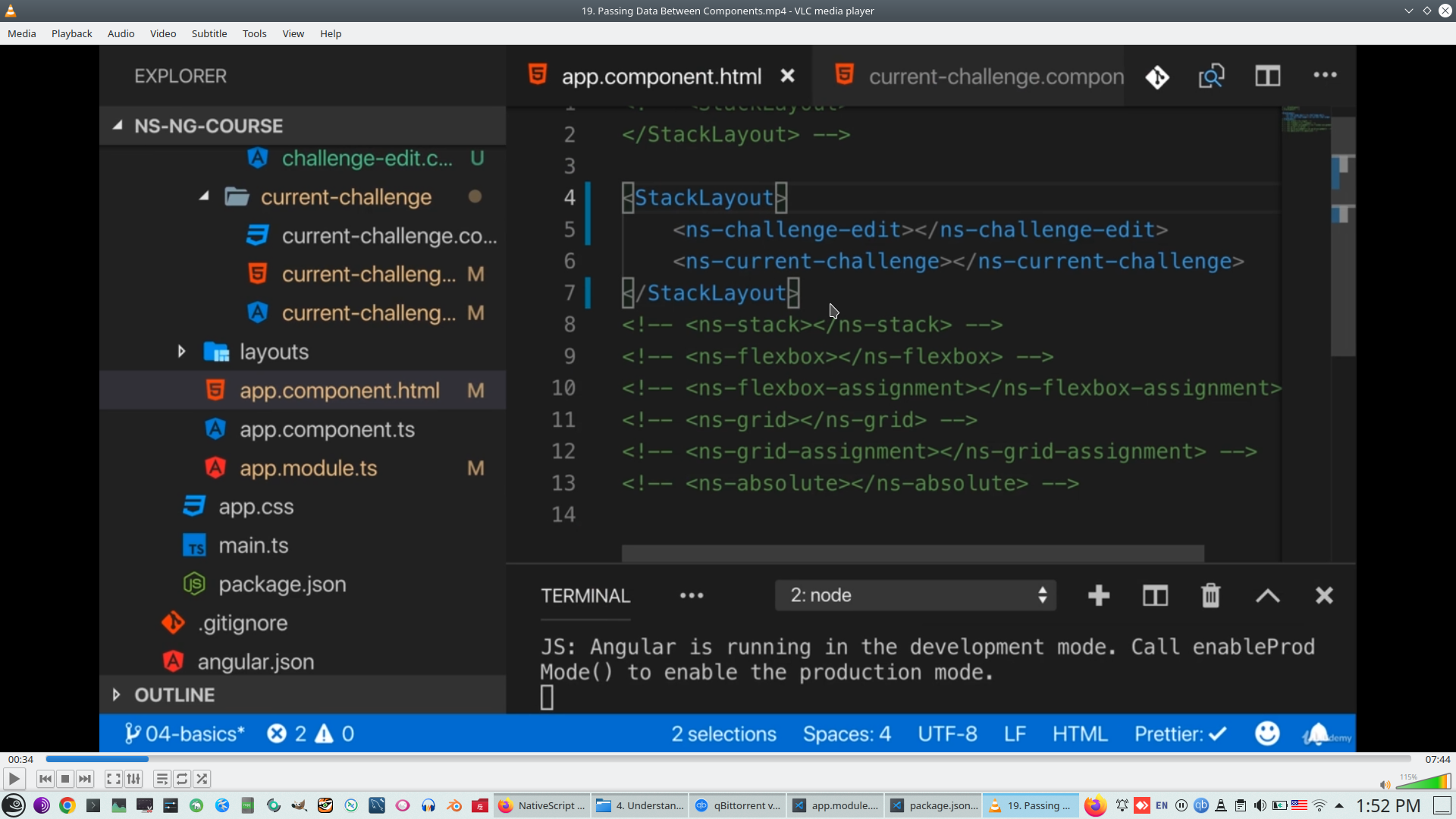Click the video seek progress bar
The image size is (1456, 819).
tap(728, 759)
